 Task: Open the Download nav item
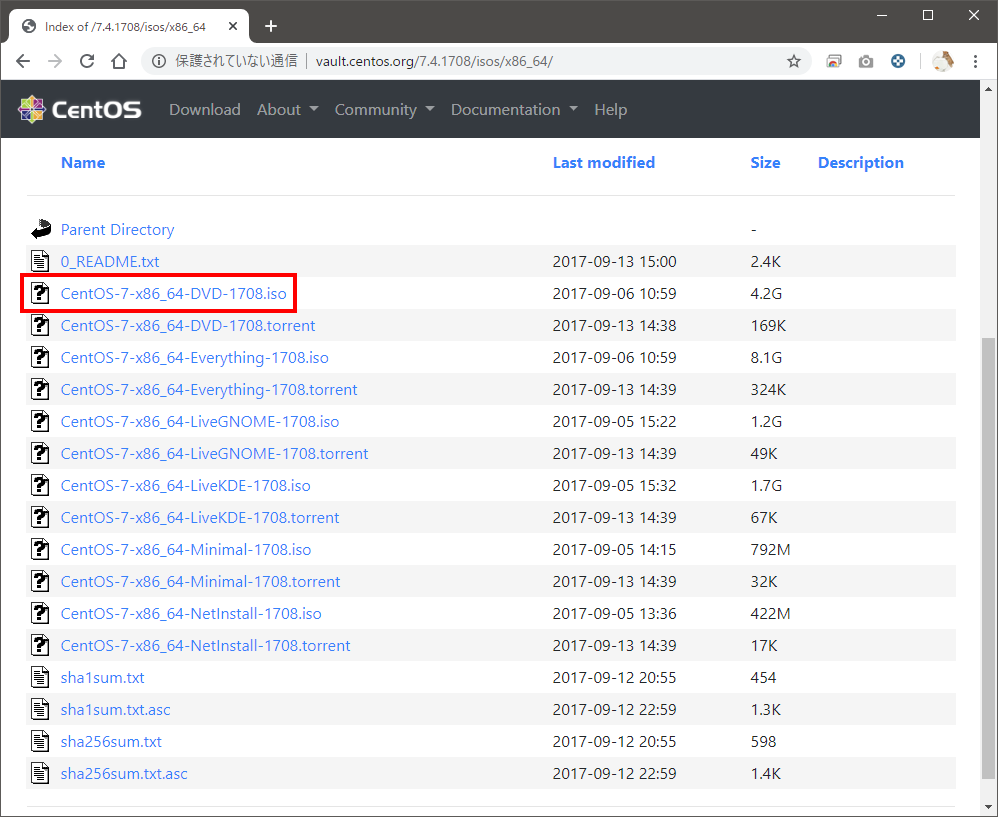coord(205,109)
